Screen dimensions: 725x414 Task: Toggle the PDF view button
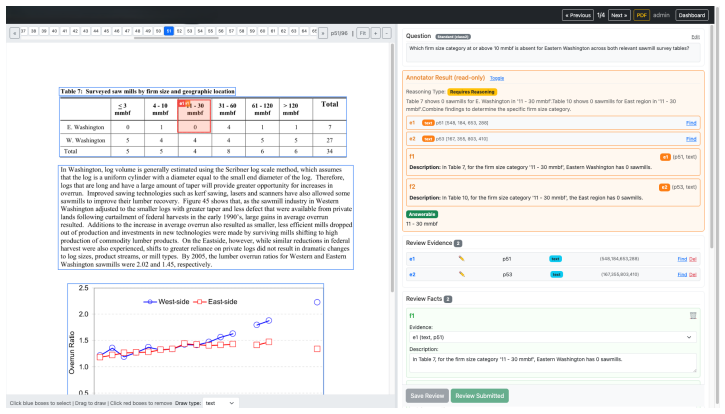pyautogui.click(x=641, y=15)
